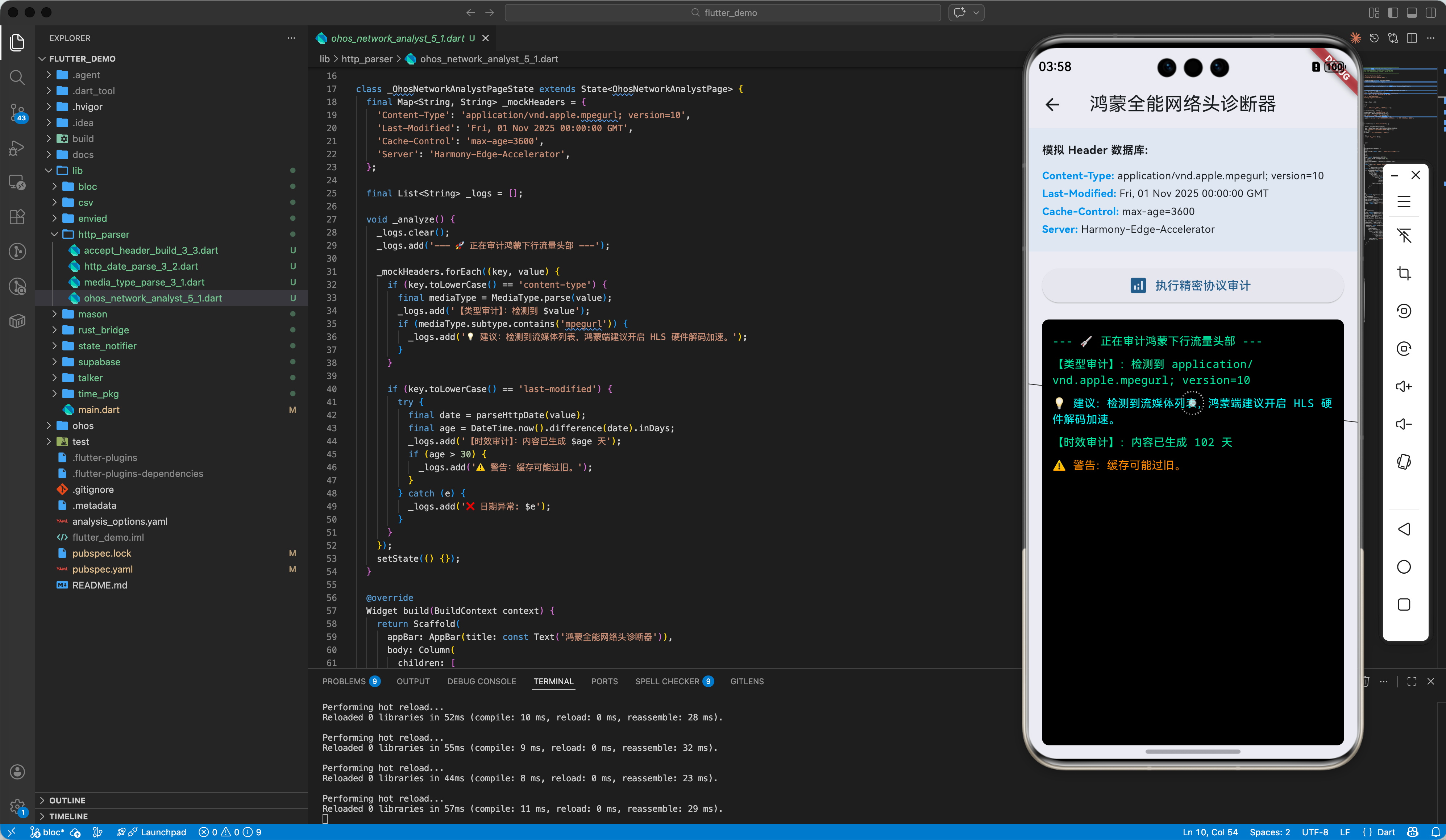Toggle bottom panel layout icon
Viewport: 1446px width, 840px height.
pos(1412,13)
